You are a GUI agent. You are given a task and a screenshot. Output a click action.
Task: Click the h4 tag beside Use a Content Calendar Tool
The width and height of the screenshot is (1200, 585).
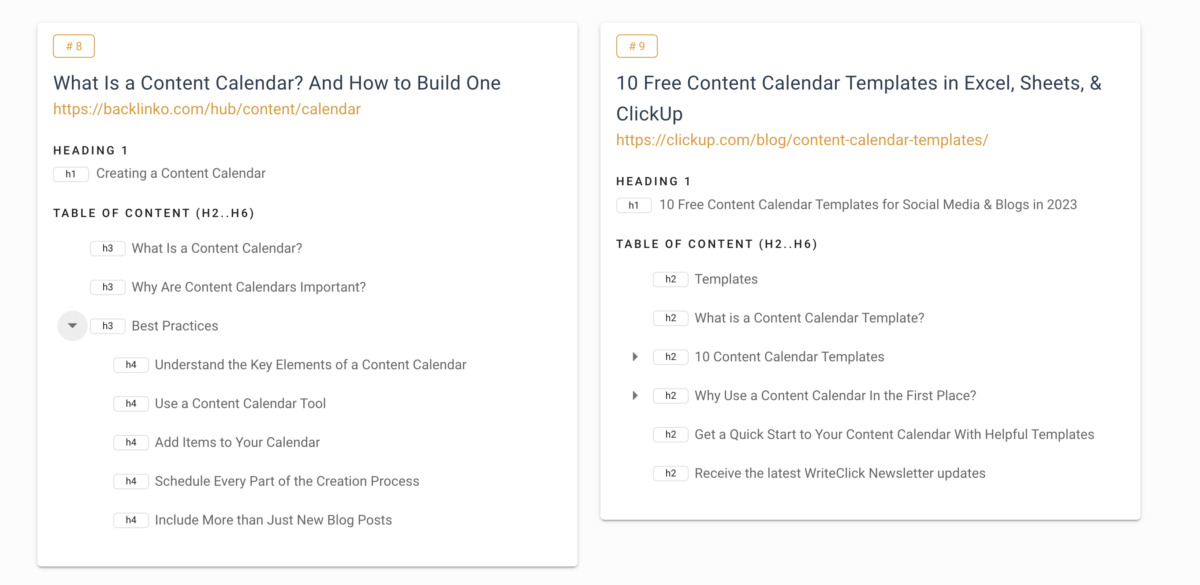131,403
